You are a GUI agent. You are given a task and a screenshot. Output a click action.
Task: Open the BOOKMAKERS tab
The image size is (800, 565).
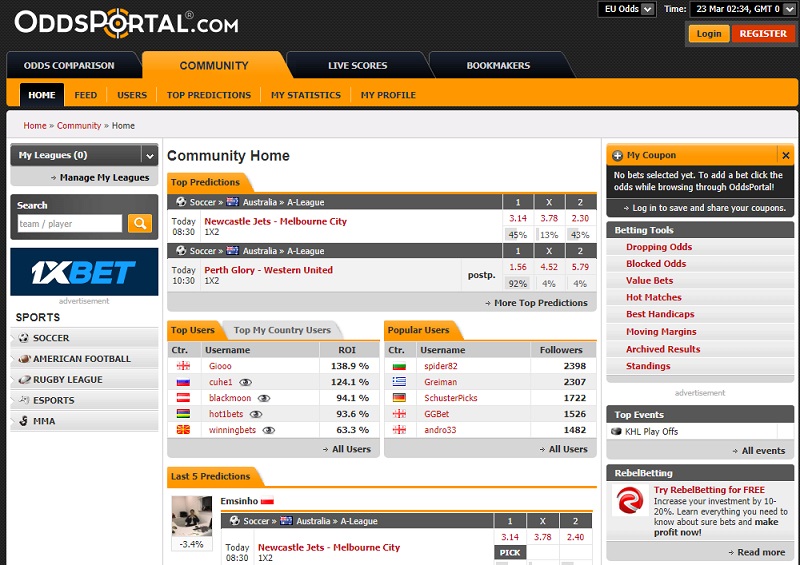tap(498, 65)
